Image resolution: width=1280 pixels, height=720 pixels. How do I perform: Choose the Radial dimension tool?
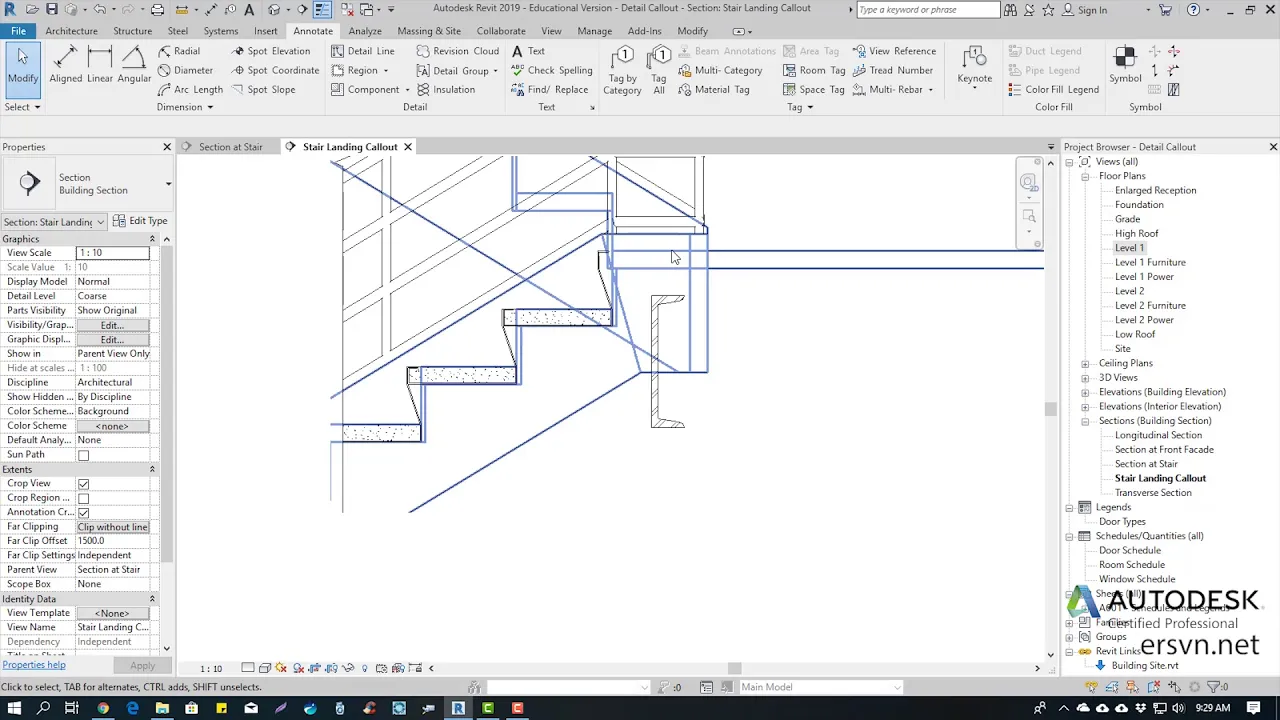pyautogui.click(x=179, y=51)
